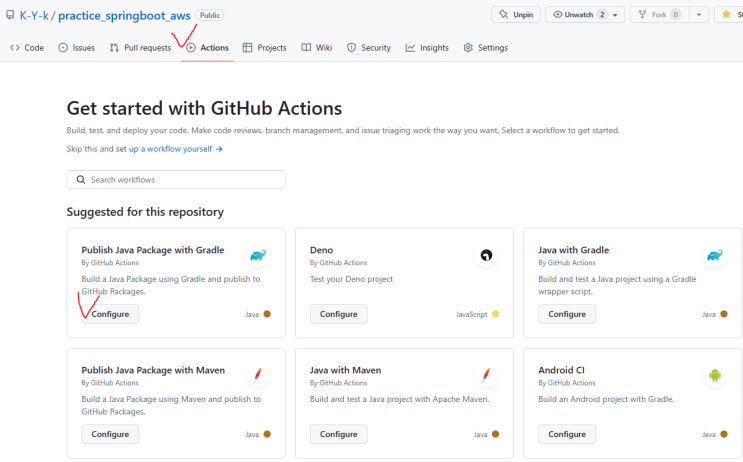The width and height of the screenshot is (743, 462).
Task: Configure Publish Java Package with Maven
Action: pyautogui.click(x=110, y=434)
